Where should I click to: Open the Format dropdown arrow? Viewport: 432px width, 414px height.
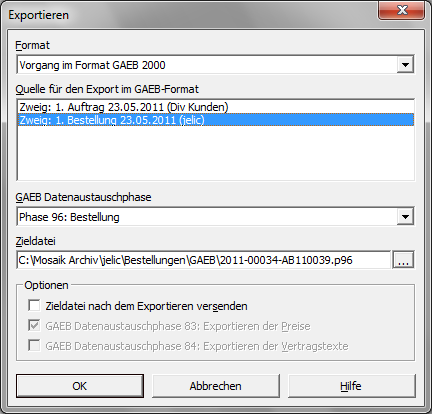coord(405,65)
